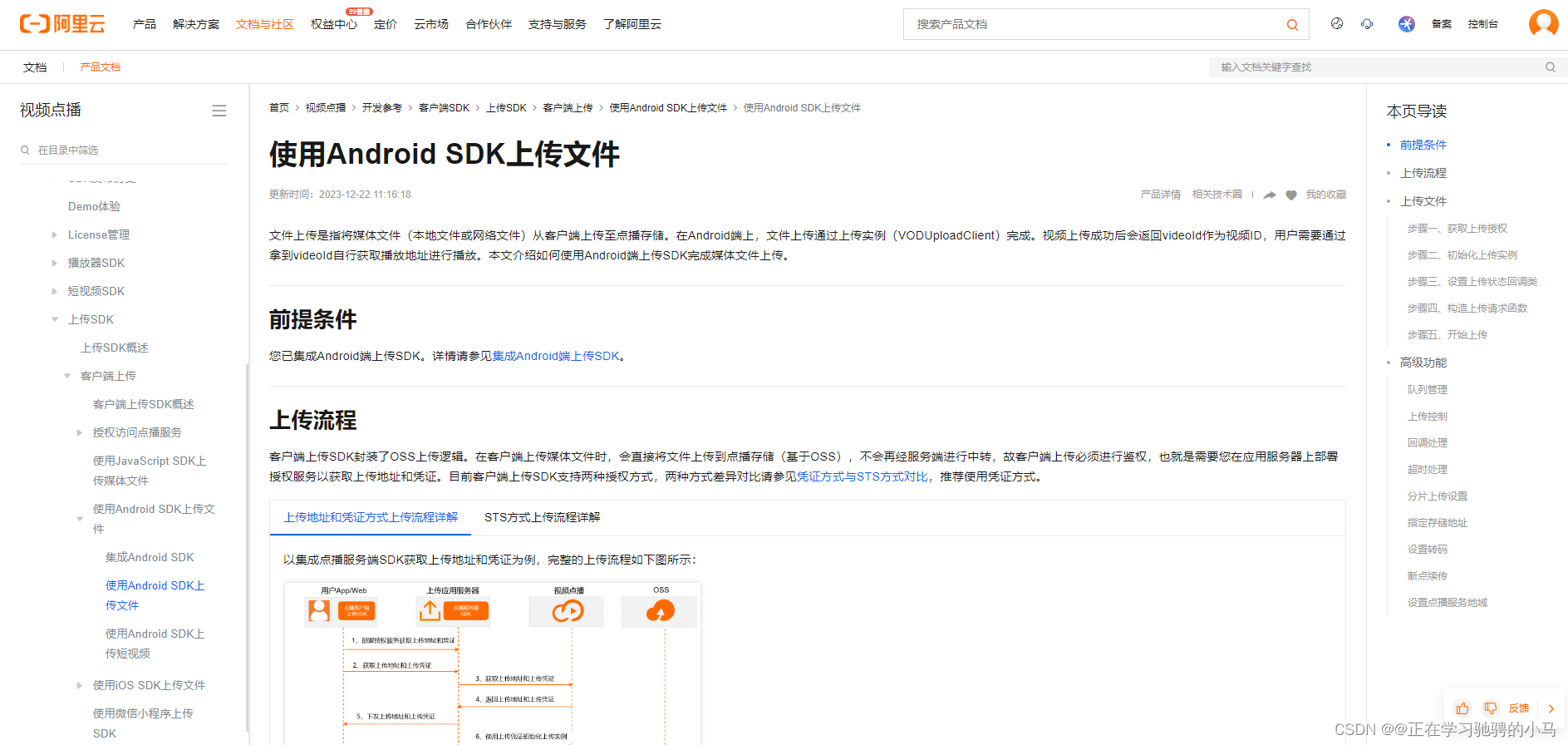Image resolution: width=1568 pixels, height=745 pixels.
Task: Click 反馈 feedback button
Action: [x=1519, y=708]
